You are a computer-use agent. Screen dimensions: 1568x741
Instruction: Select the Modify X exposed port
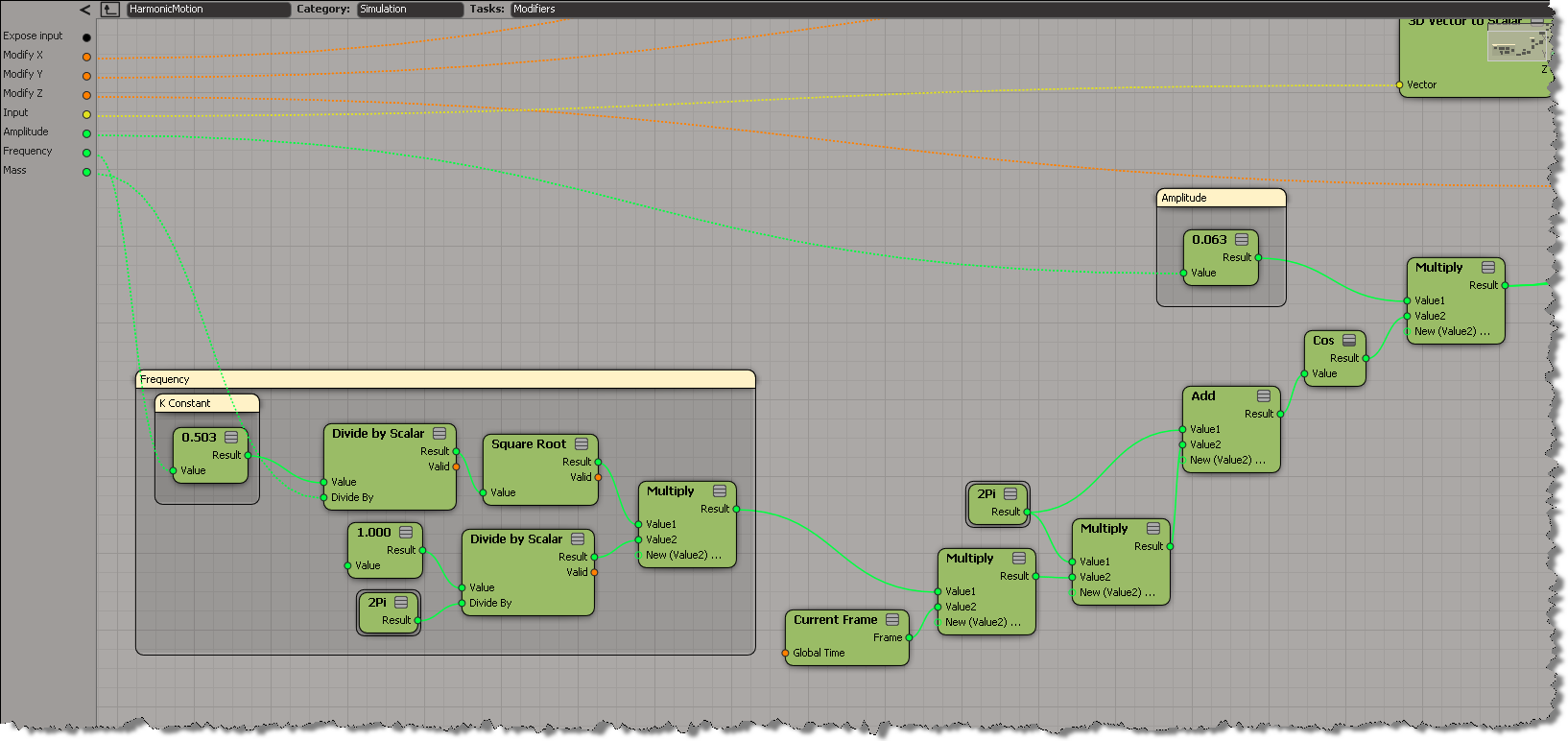tap(86, 57)
